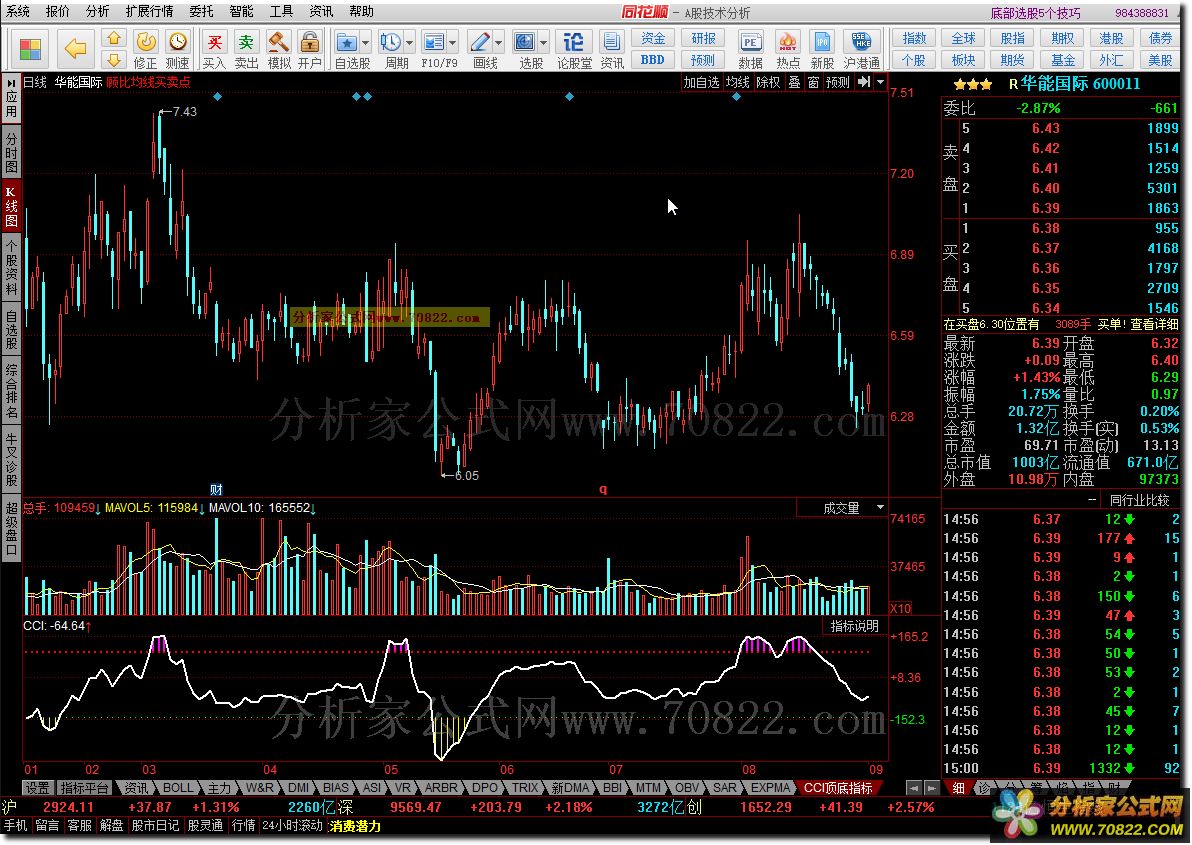Screen dimensions: 1192x845
Task: Click the up arrow page icon
Action: [x=113, y=38]
